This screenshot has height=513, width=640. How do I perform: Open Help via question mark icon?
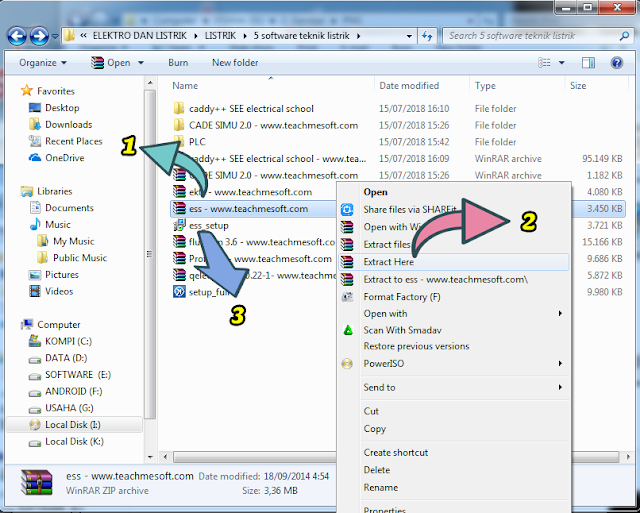pyautogui.click(x=617, y=63)
